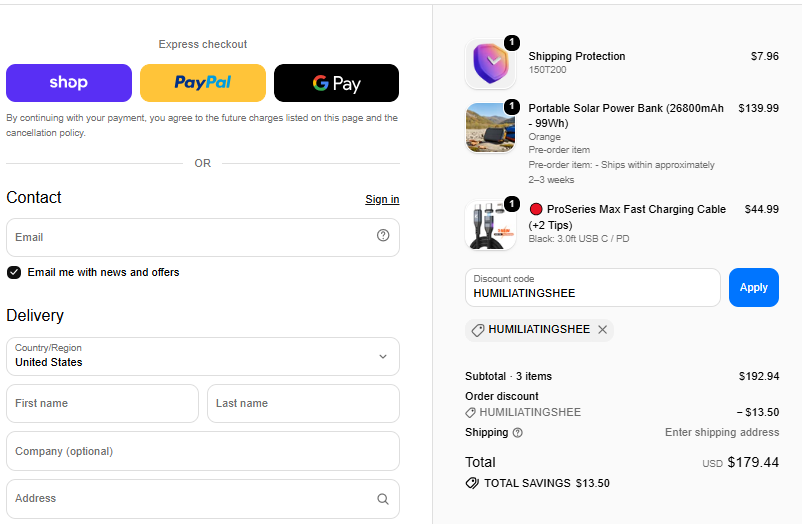Click the Company (optional) field
This screenshot has height=524, width=802.
(x=203, y=451)
